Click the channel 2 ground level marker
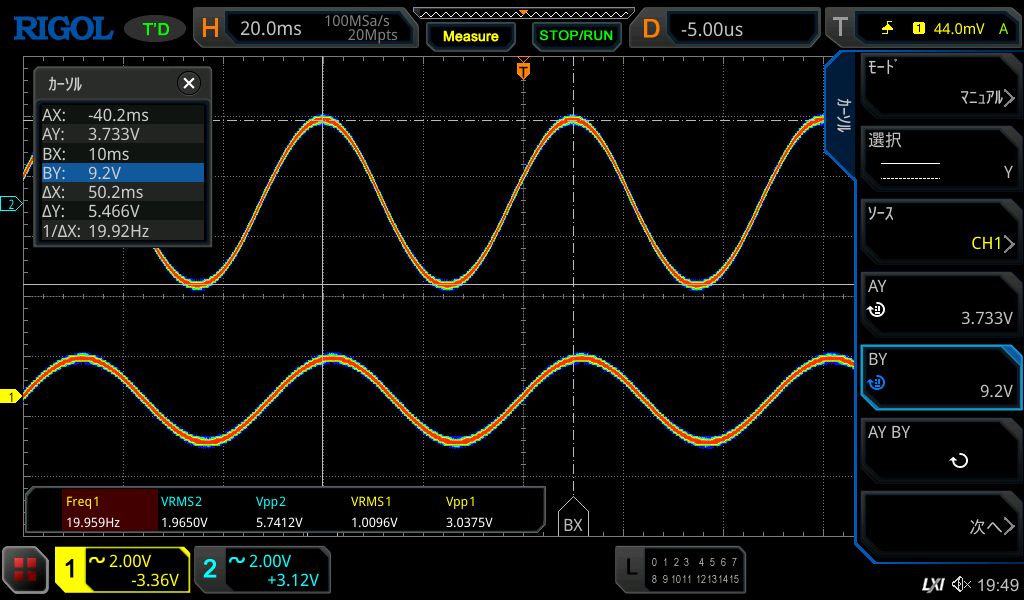Screen dimensions: 1024x600 tap(11, 204)
